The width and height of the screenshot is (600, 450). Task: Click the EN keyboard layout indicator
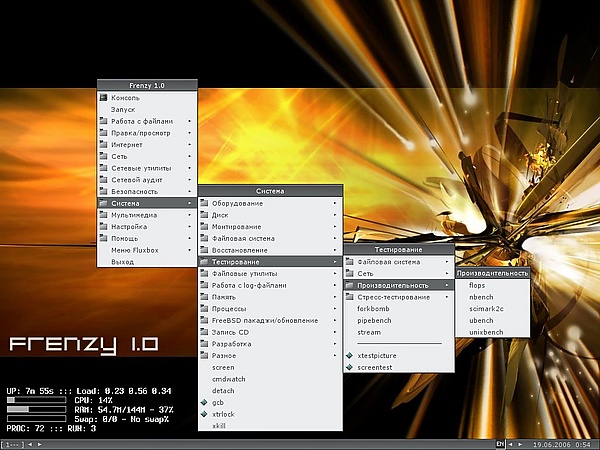(499, 443)
